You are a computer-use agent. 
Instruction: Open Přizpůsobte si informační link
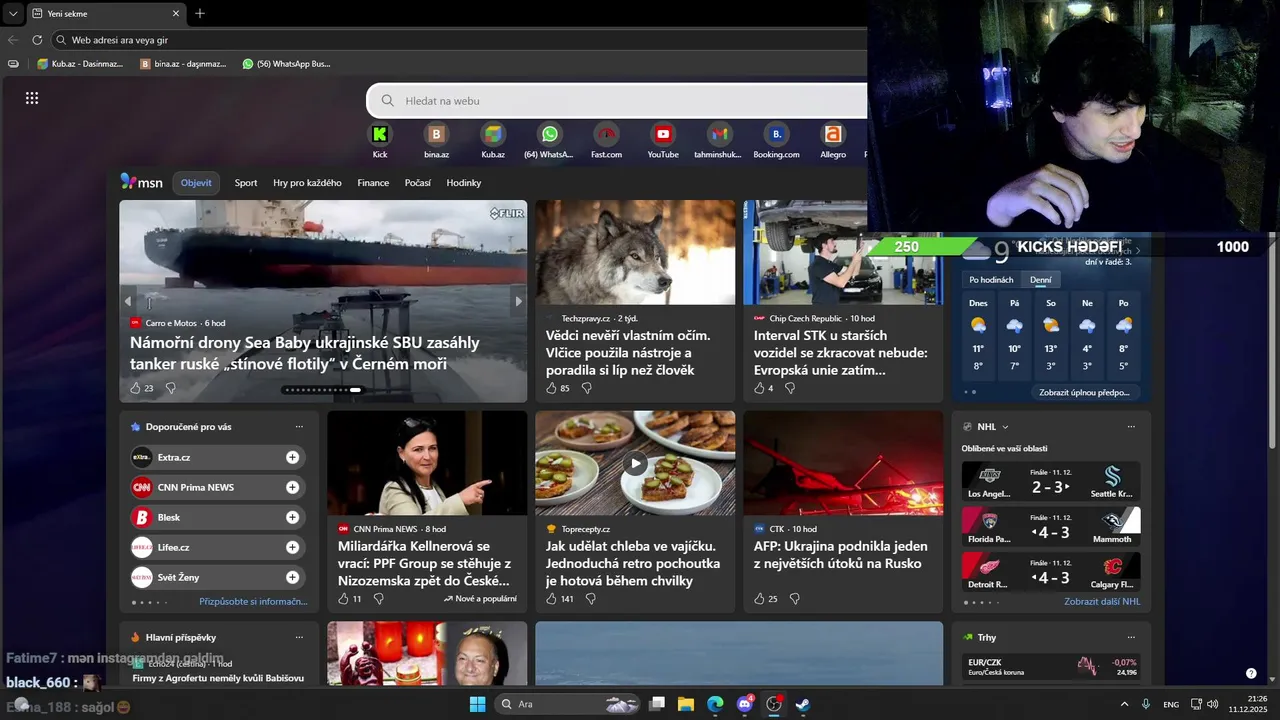(x=253, y=602)
